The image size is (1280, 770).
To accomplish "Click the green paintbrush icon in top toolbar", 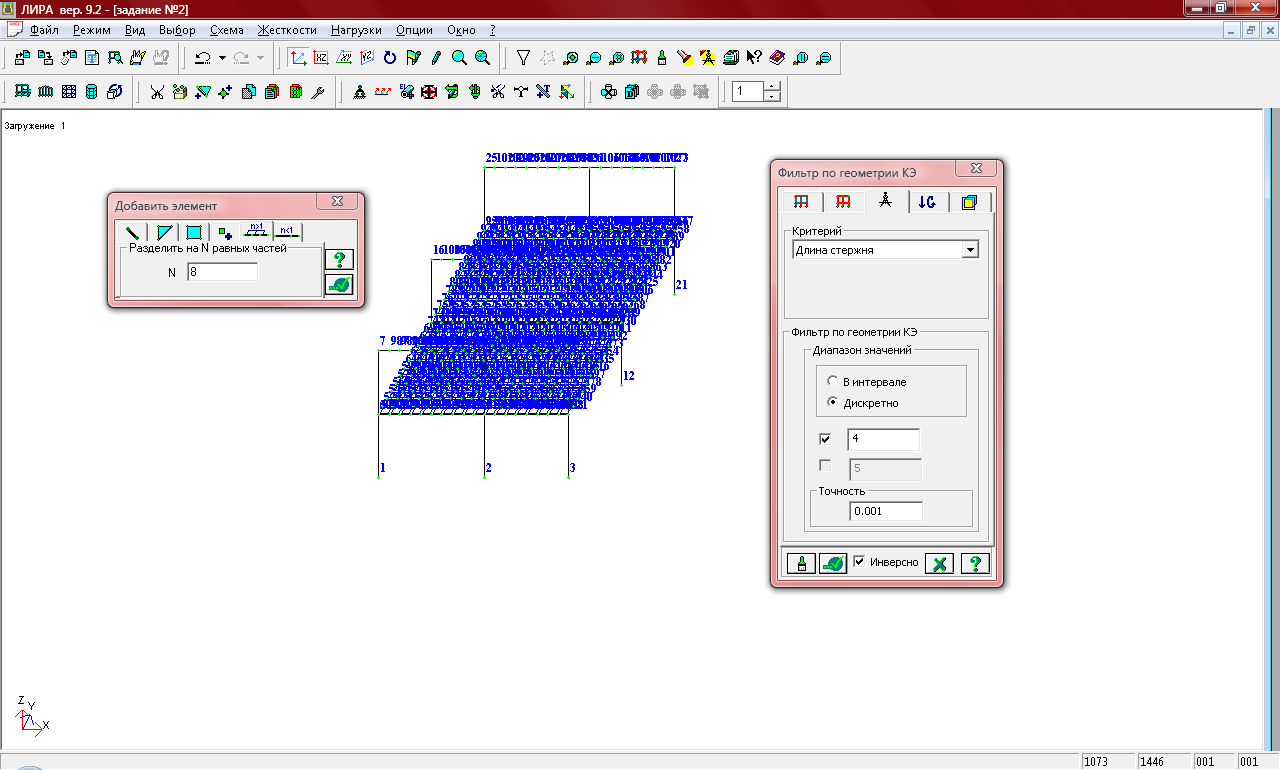I will point(662,58).
